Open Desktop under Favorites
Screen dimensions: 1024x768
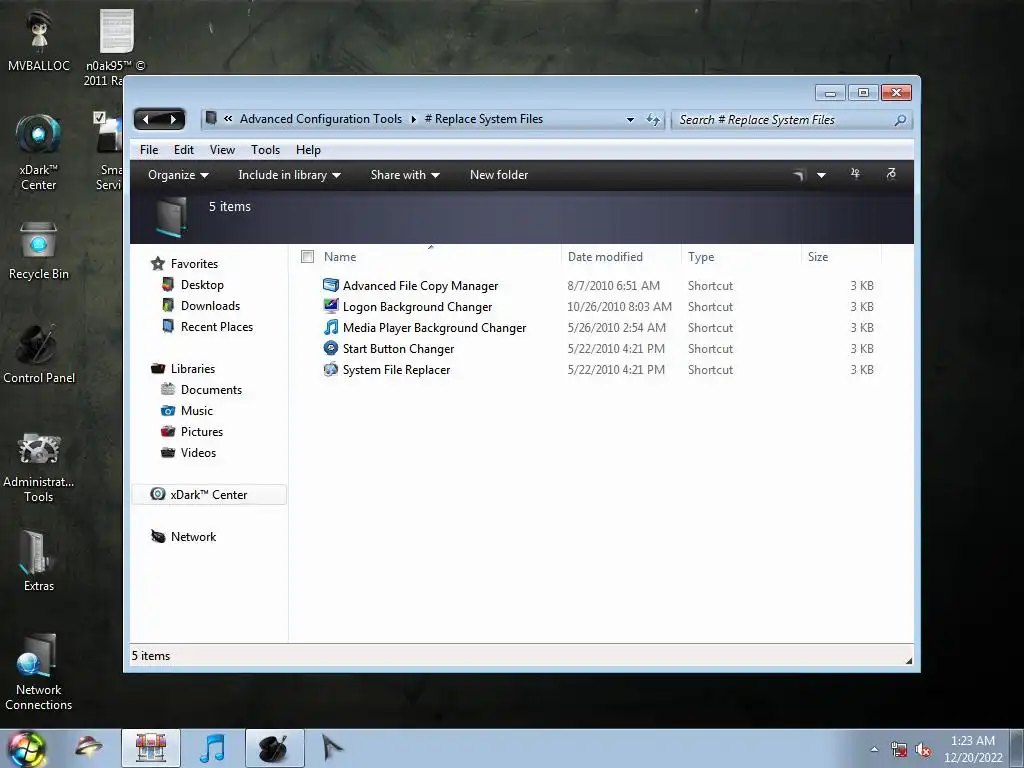[x=202, y=285]
